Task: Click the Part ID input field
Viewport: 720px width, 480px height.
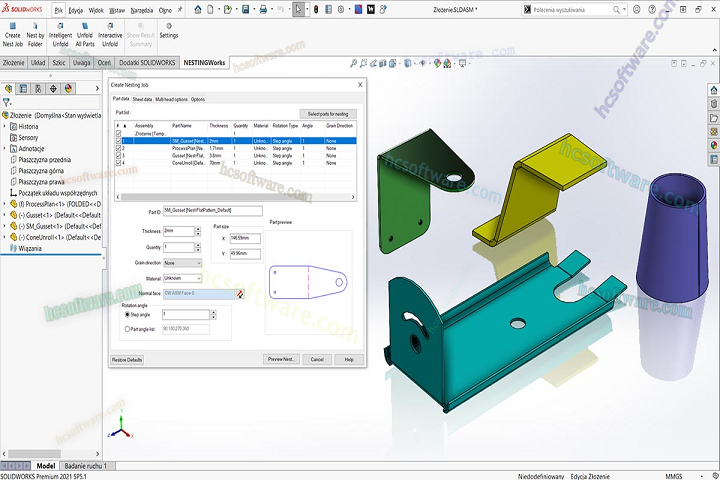Action: [x=212, y=211]
